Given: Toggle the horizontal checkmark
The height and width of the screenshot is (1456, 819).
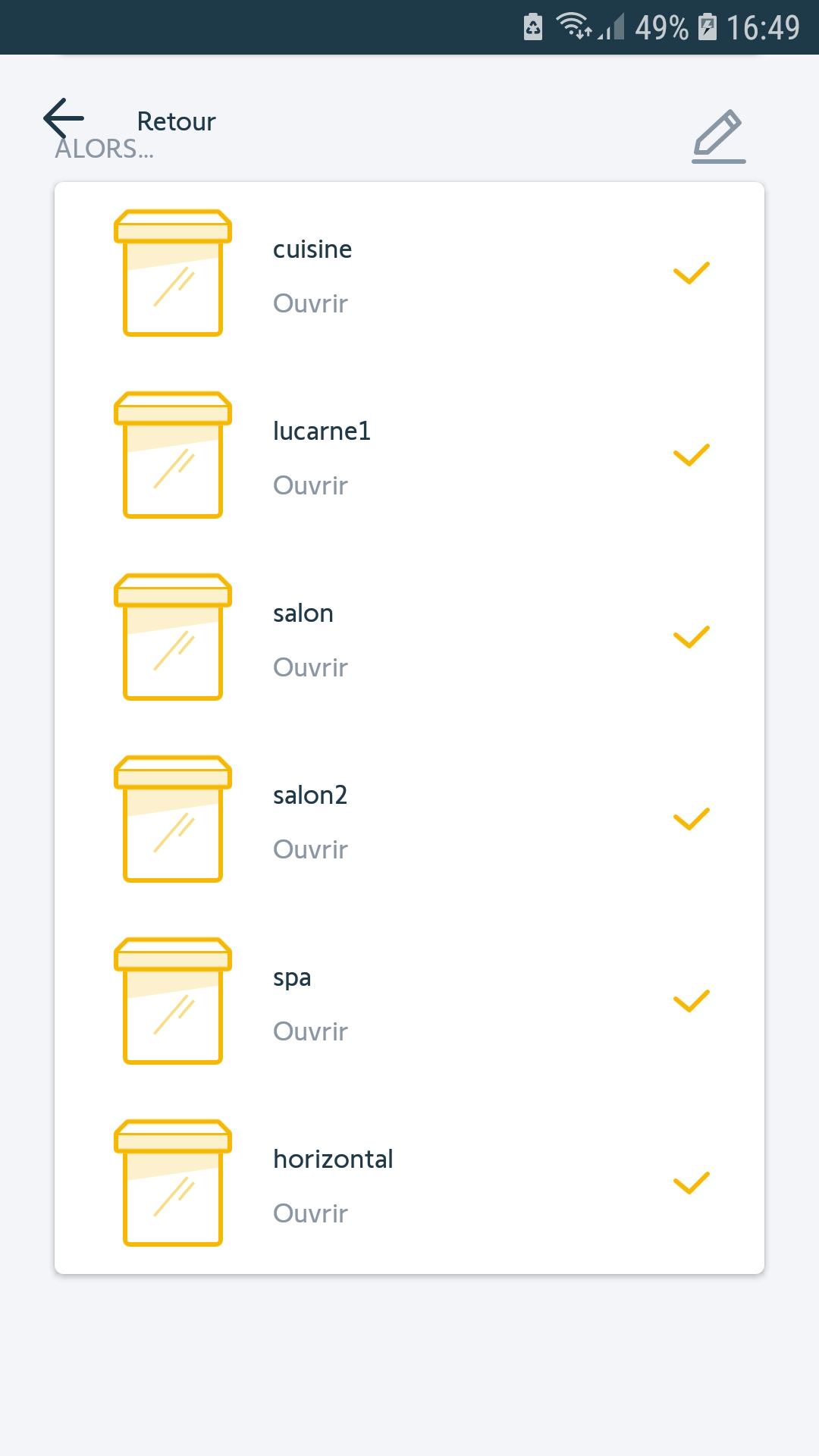Looking at the screenshot, I should [x=691, y=1183].
